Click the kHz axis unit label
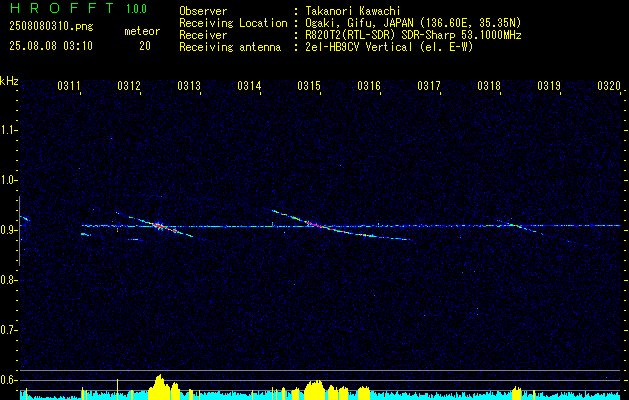The image size is (629, 400). pyautogui.click(x=9, y=81)
